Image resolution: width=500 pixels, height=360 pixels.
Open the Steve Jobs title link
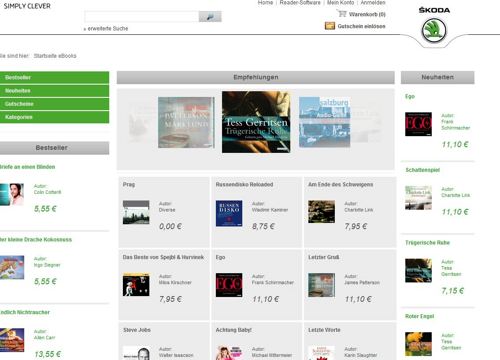[137, 330]
